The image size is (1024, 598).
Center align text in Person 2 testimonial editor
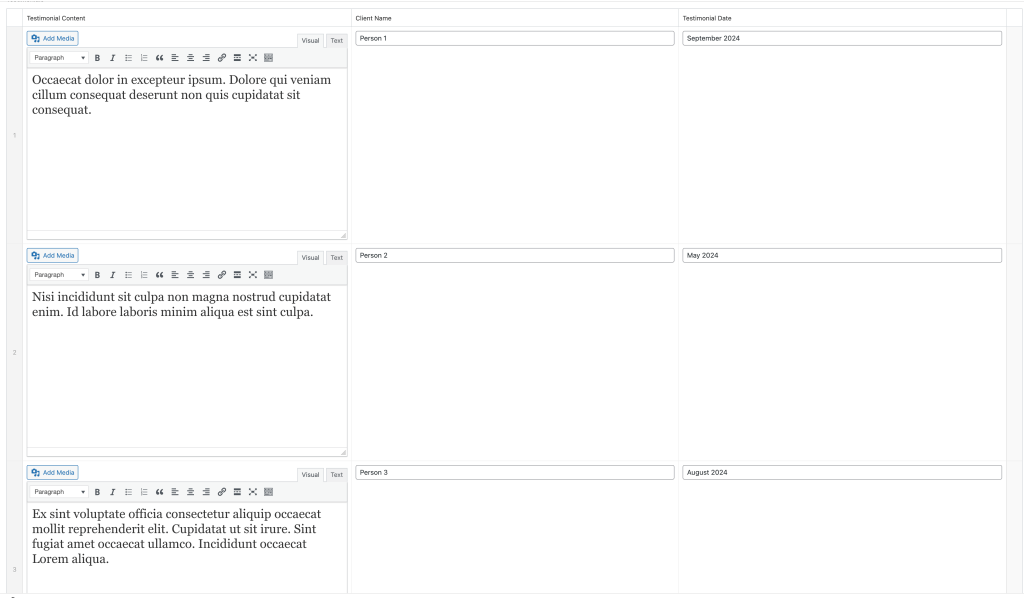[191, 275]
